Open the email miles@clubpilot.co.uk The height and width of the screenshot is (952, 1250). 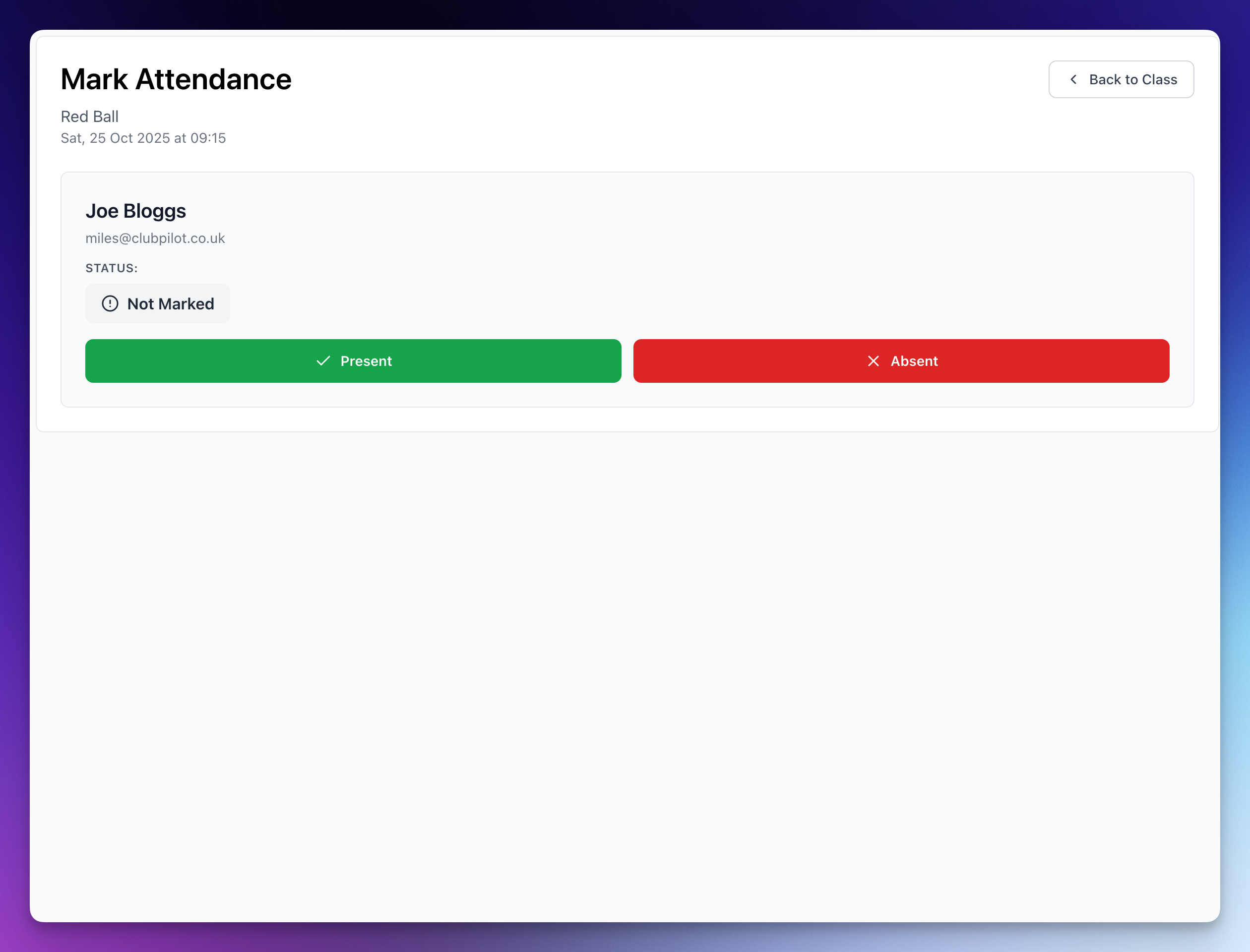point(155,238)
